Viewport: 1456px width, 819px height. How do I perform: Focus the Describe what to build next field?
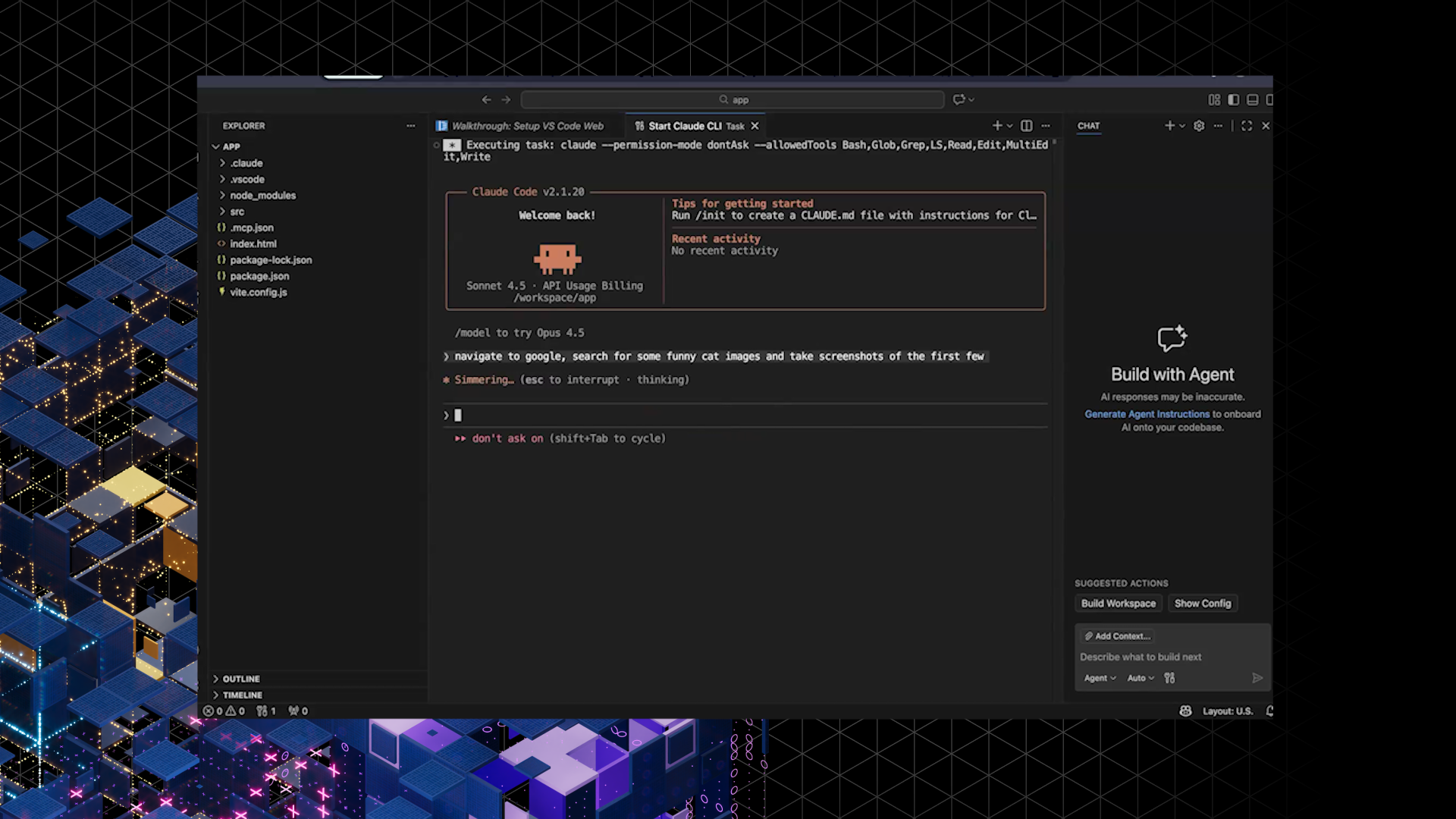pyautogui.click(x=1172, y=657)
